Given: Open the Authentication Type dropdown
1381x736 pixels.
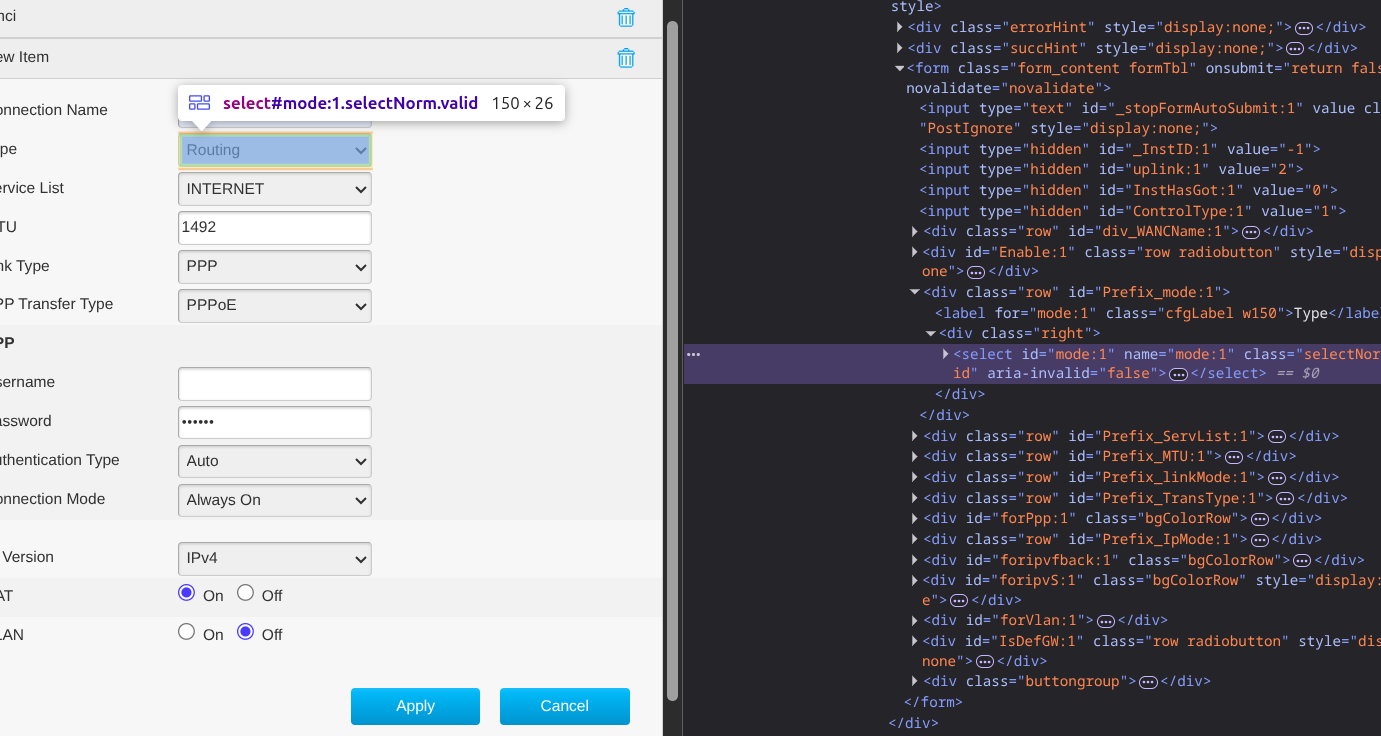Looking at the screenshot, I should tap(274, 461).
